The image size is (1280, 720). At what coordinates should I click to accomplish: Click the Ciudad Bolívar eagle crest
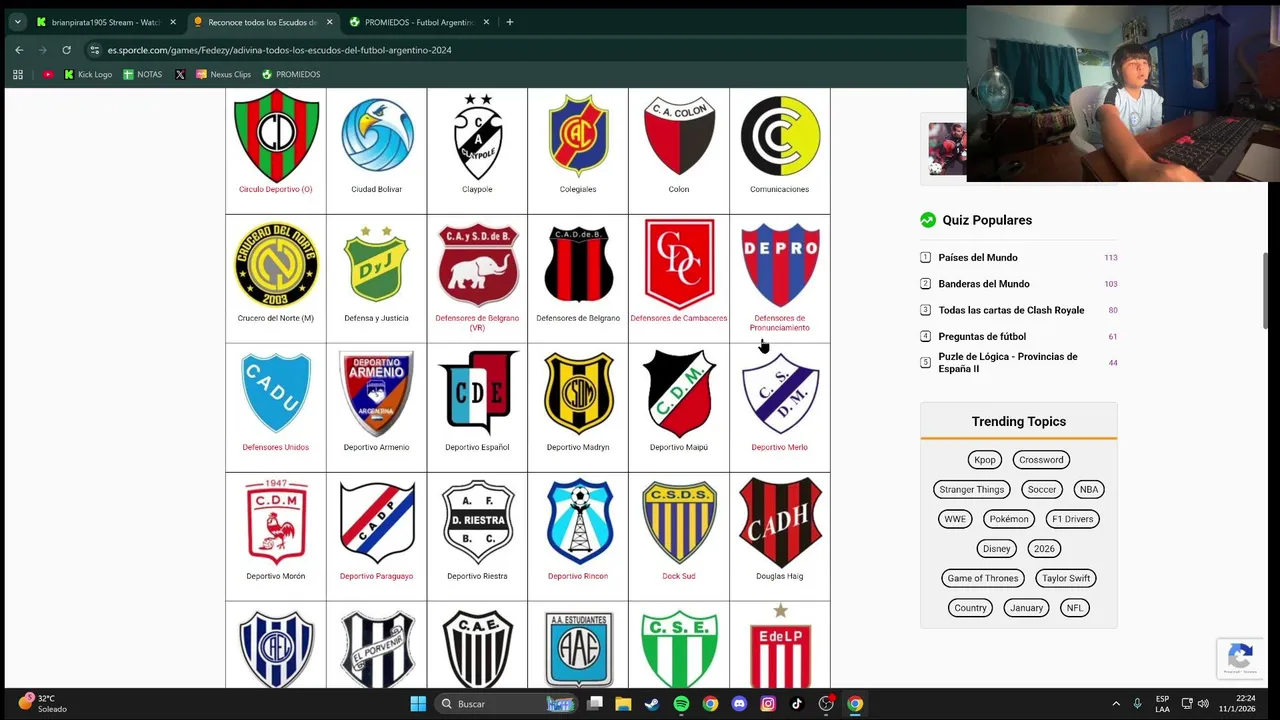pos(377,135)
